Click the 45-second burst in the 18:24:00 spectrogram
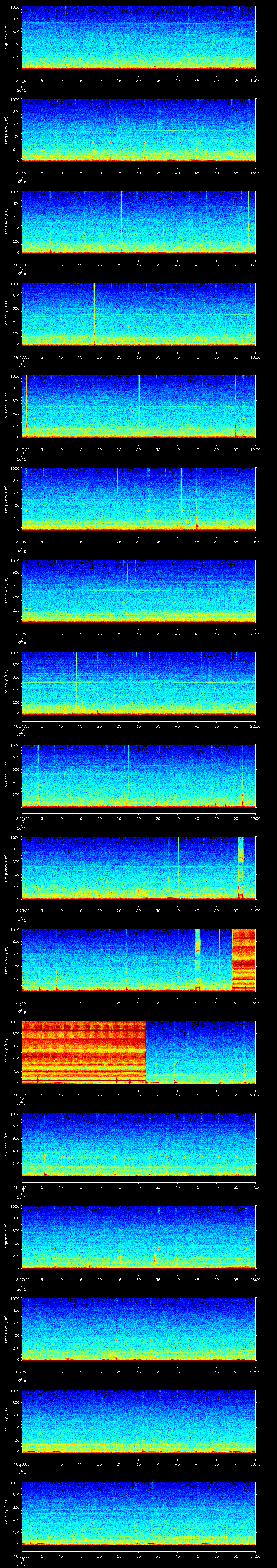 pyautogui.click(x=197, y=960)
